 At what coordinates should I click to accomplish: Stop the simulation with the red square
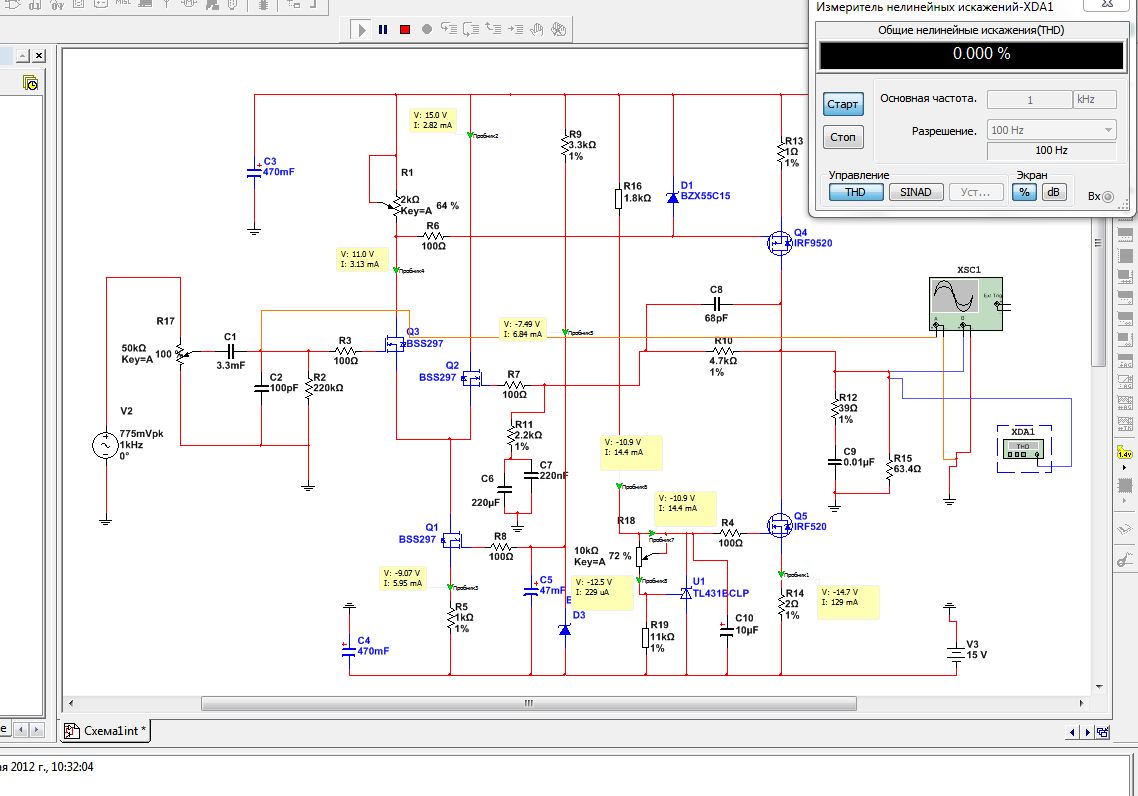click(405, 30)
